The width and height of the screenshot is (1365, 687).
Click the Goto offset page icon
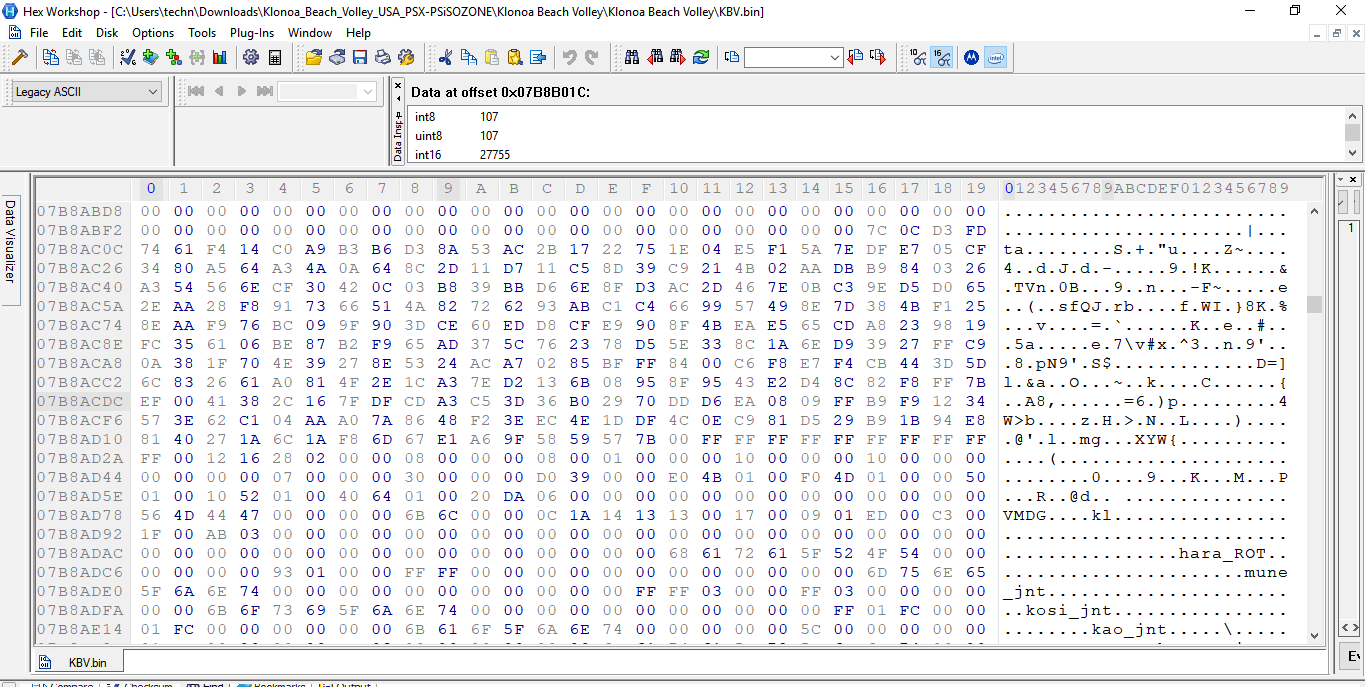732,57
